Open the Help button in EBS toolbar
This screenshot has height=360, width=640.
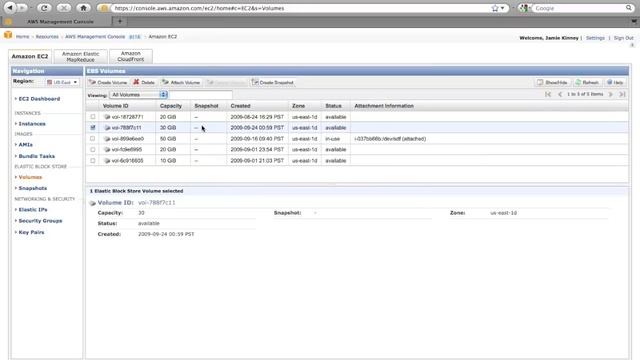click(615, 82)
